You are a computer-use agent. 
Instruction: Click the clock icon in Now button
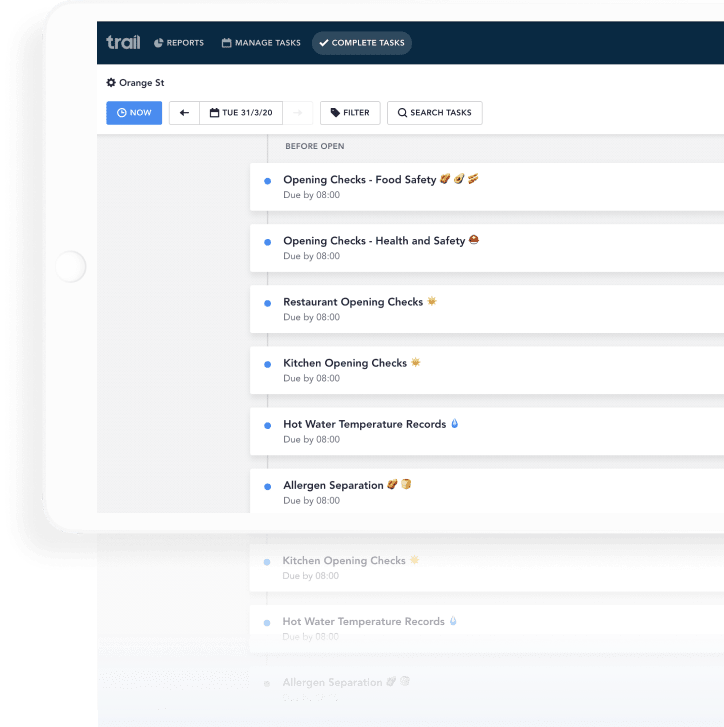pyautogui.click(x=121, y=113)
